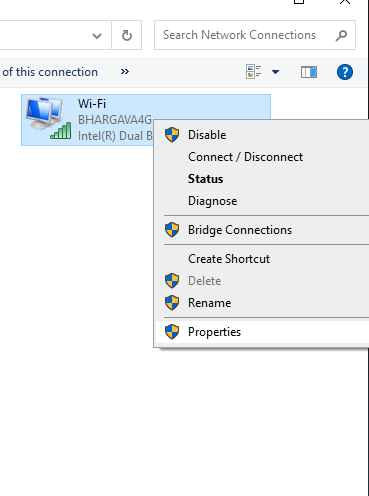The height and width of the screenshot is (496, 369).
Task: Click the Wi-Fi network adapter icon
Action: pyautogui.click(x=48, y=118)
